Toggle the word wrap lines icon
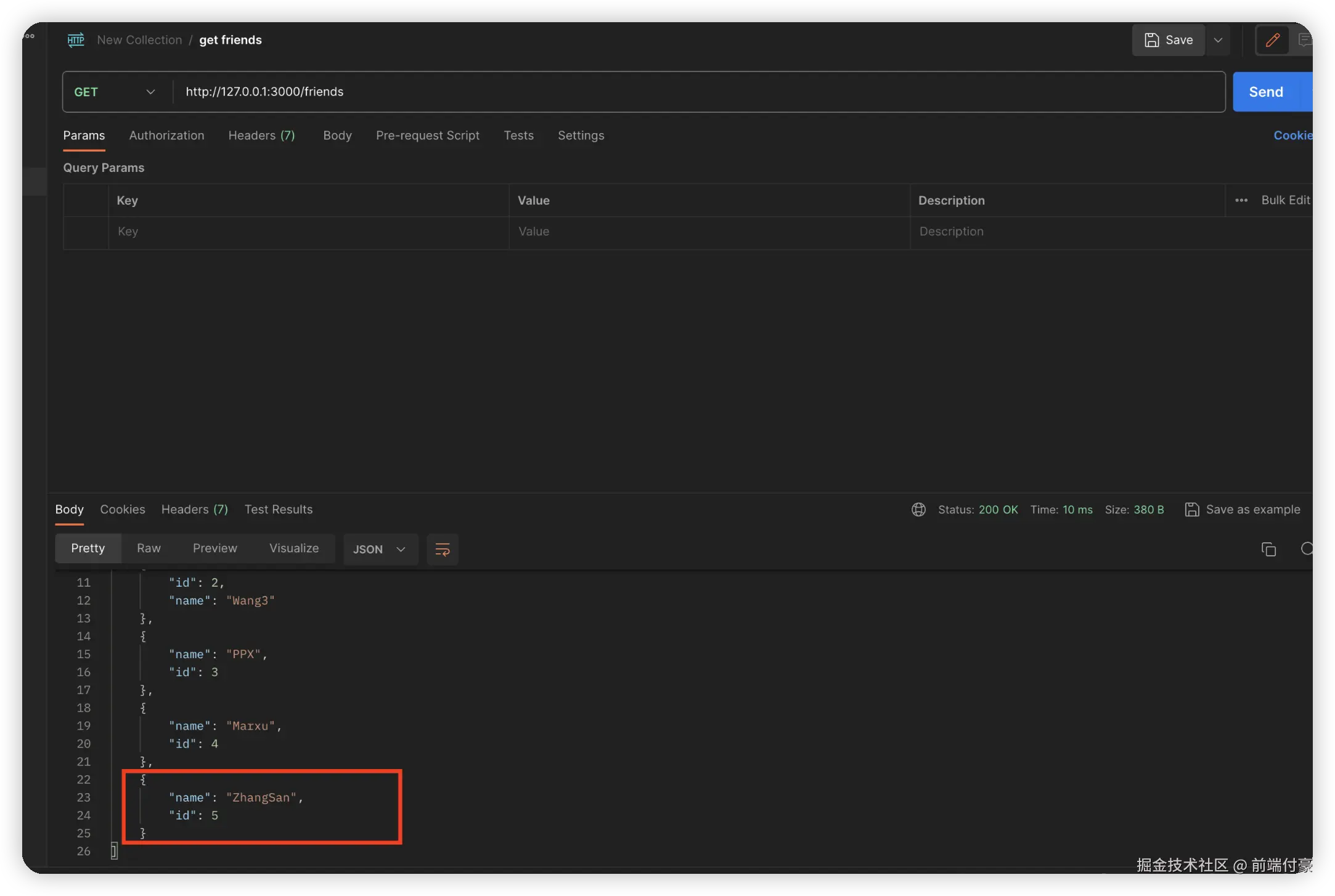Viewport: 1335px width, 896px height. click(x=443, y=549)
